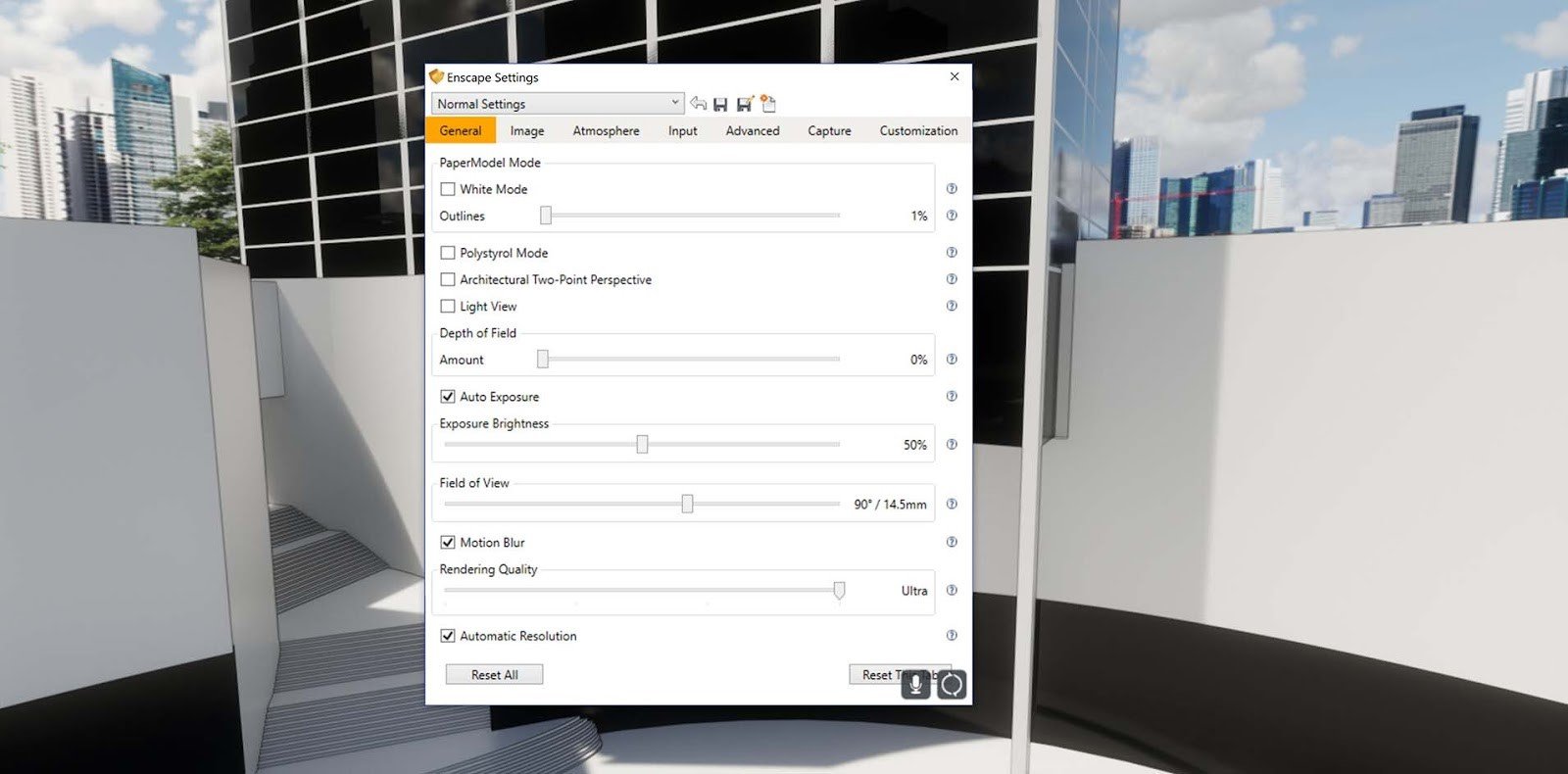Click the save settings floppy icon
This screenshot has width=1568, height=774.
[x=720, y=104]
